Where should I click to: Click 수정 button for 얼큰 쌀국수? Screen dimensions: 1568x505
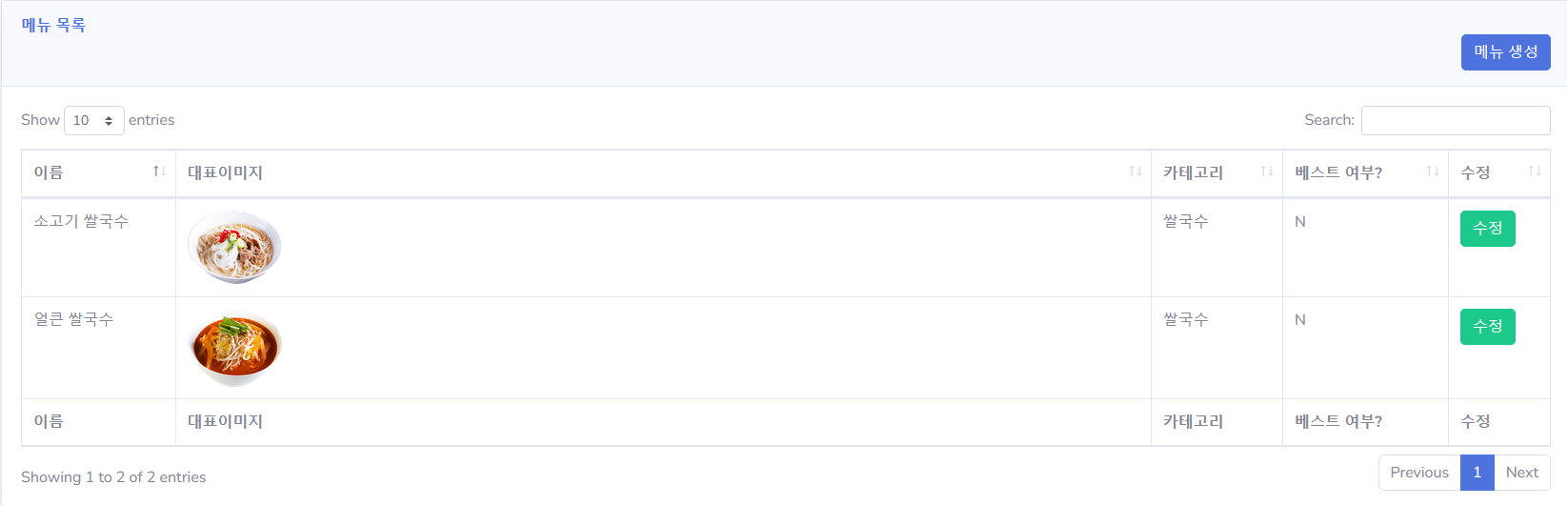click(1487, 327)
